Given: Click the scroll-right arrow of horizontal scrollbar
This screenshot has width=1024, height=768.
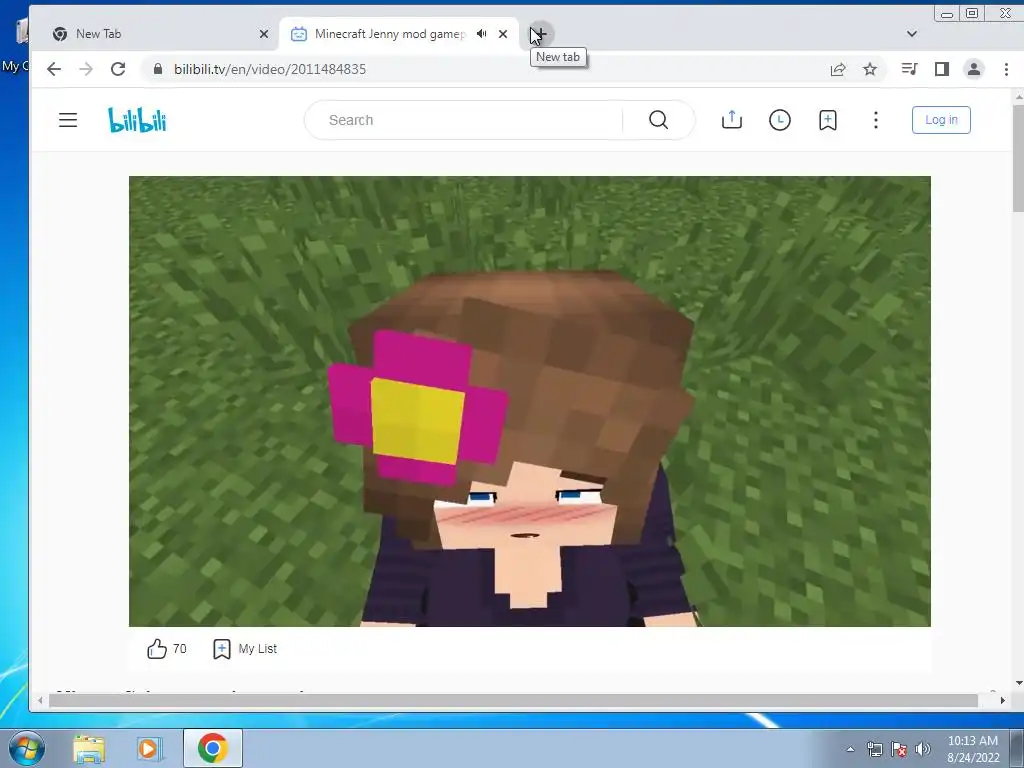Looking at the screenshot, I should point(1002,701).
